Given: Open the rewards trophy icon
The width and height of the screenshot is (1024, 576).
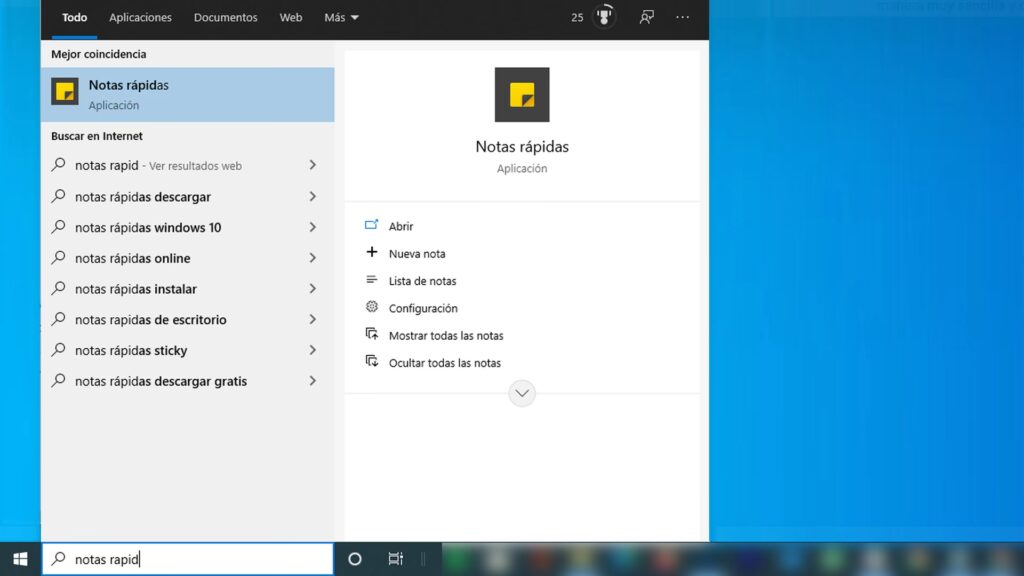Looking at the screenshot, I should (604, 16).
